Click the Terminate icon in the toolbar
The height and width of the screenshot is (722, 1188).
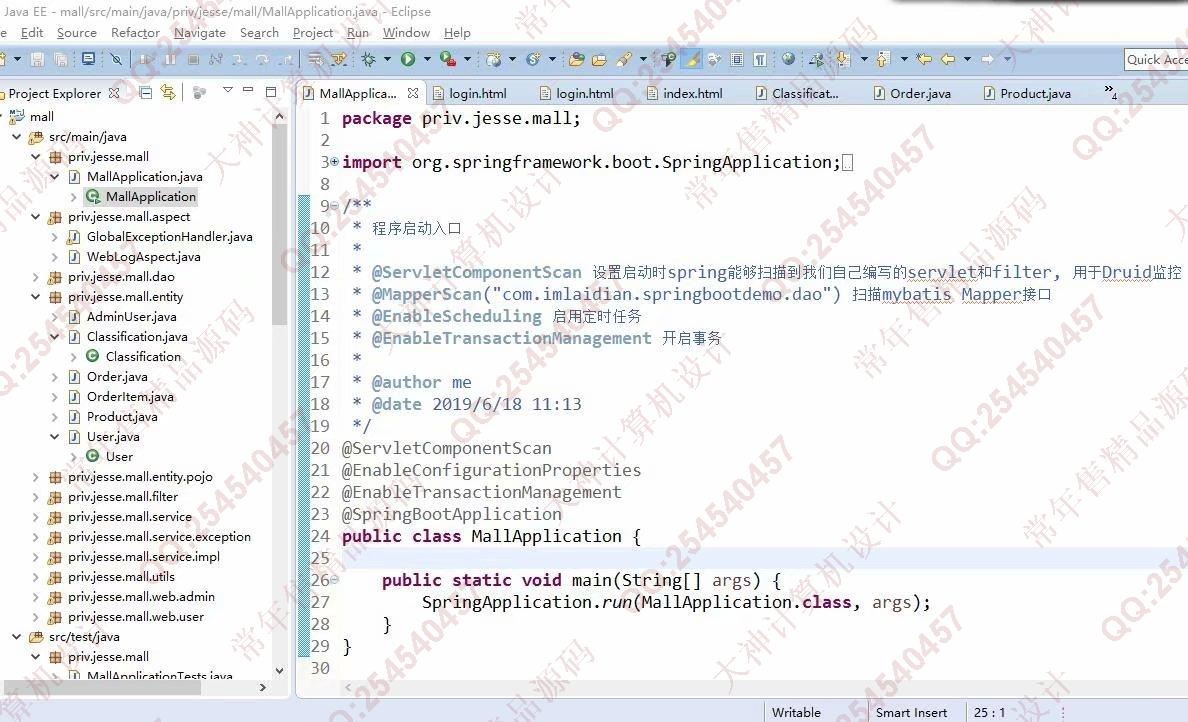click(x=193, y=59)
